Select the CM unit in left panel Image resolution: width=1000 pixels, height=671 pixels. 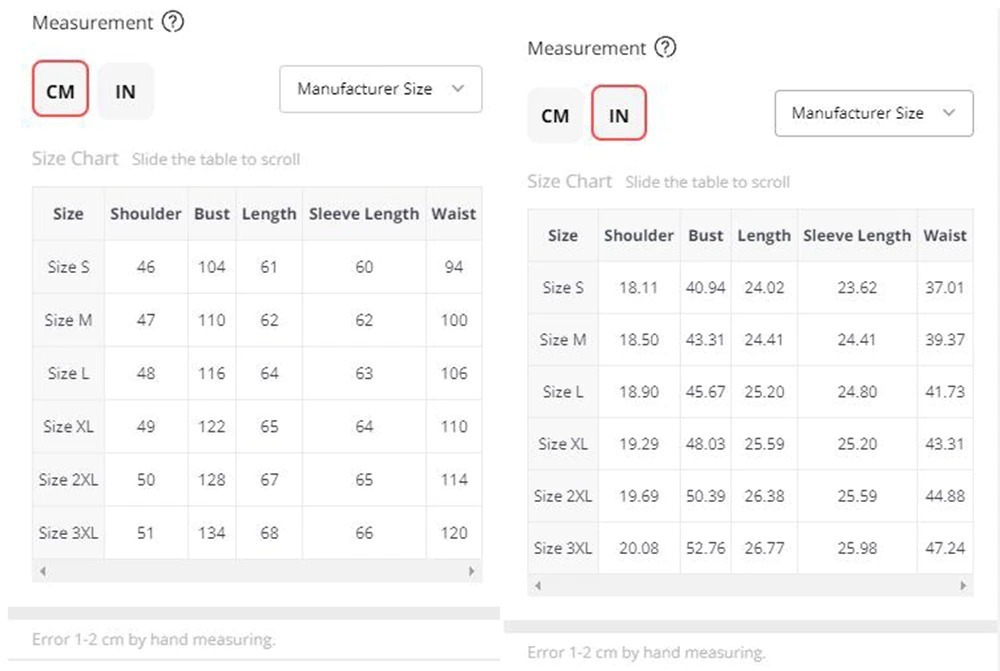(60, 91)
